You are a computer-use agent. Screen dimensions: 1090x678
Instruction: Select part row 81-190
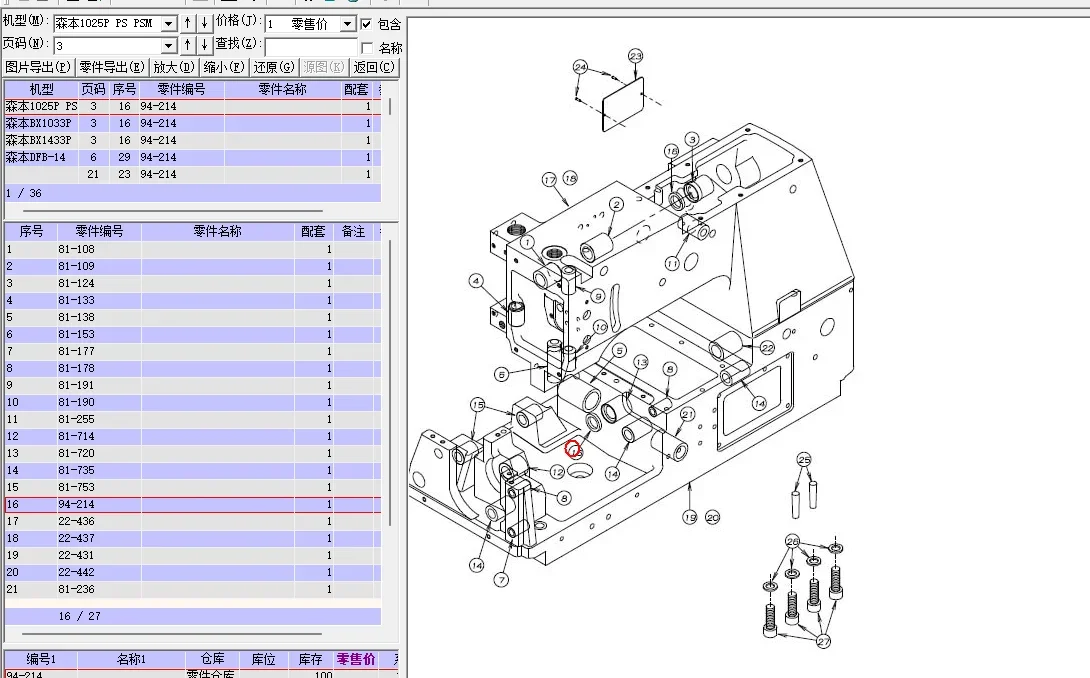(x=193, y=402)
